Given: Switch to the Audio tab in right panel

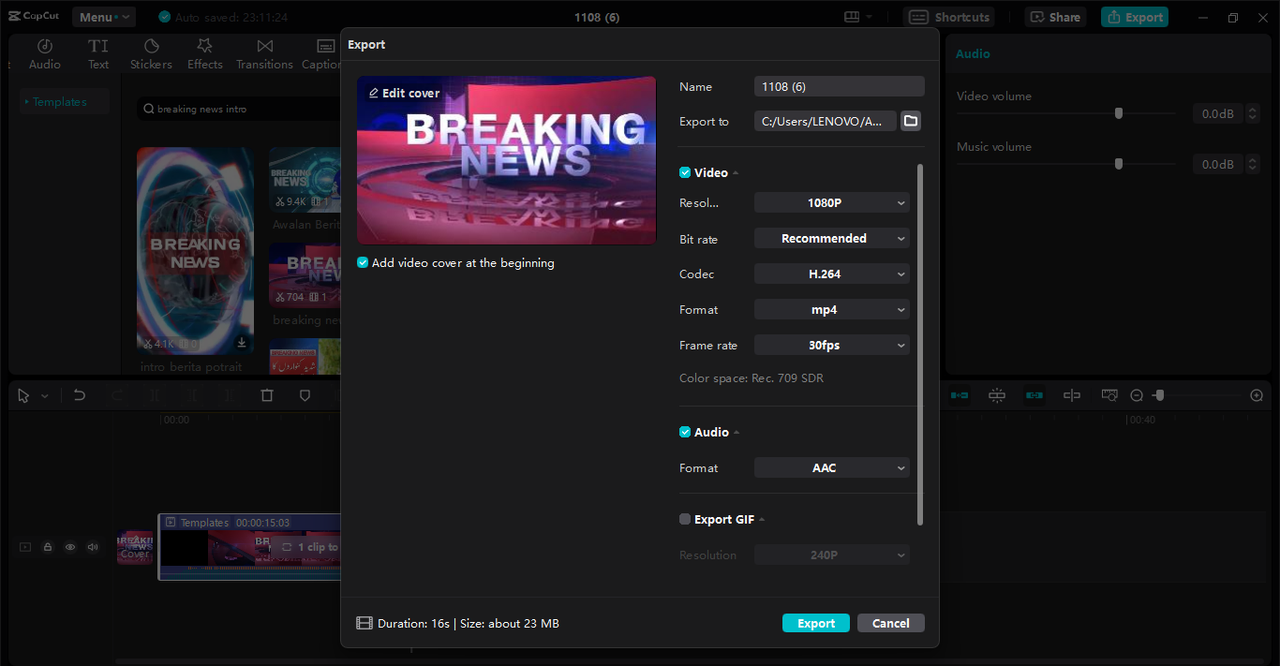Looking at the screenshot, I should pos(973,54).
